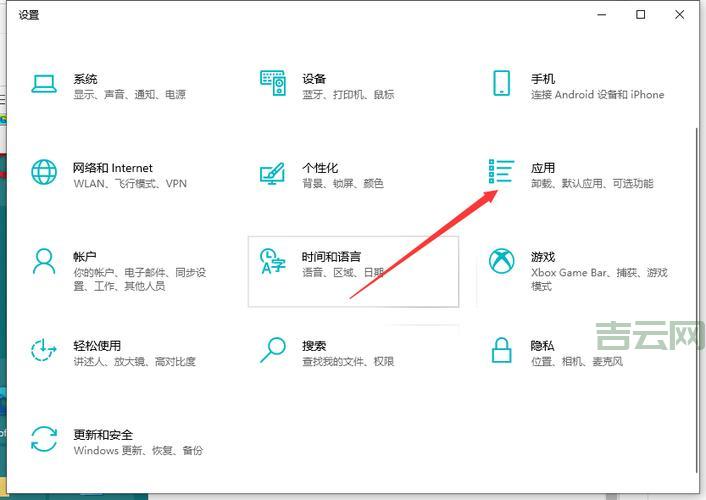Click the 游戏 heading text

coord(543,257)
